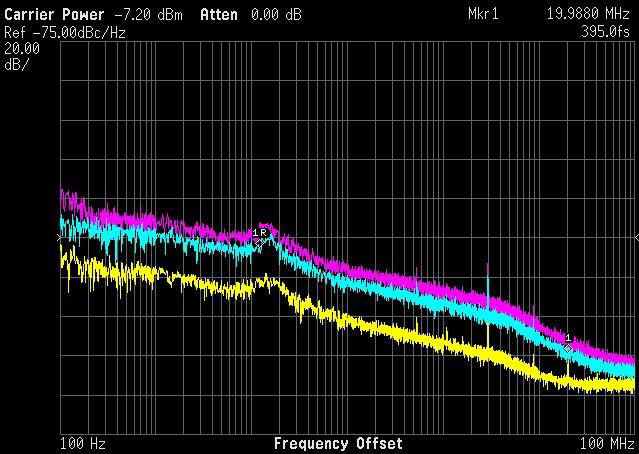This screenshot has width=639, height=454.
Task: Click the reference level arrow on left graticule edge
Action: [x=59, y=237]
